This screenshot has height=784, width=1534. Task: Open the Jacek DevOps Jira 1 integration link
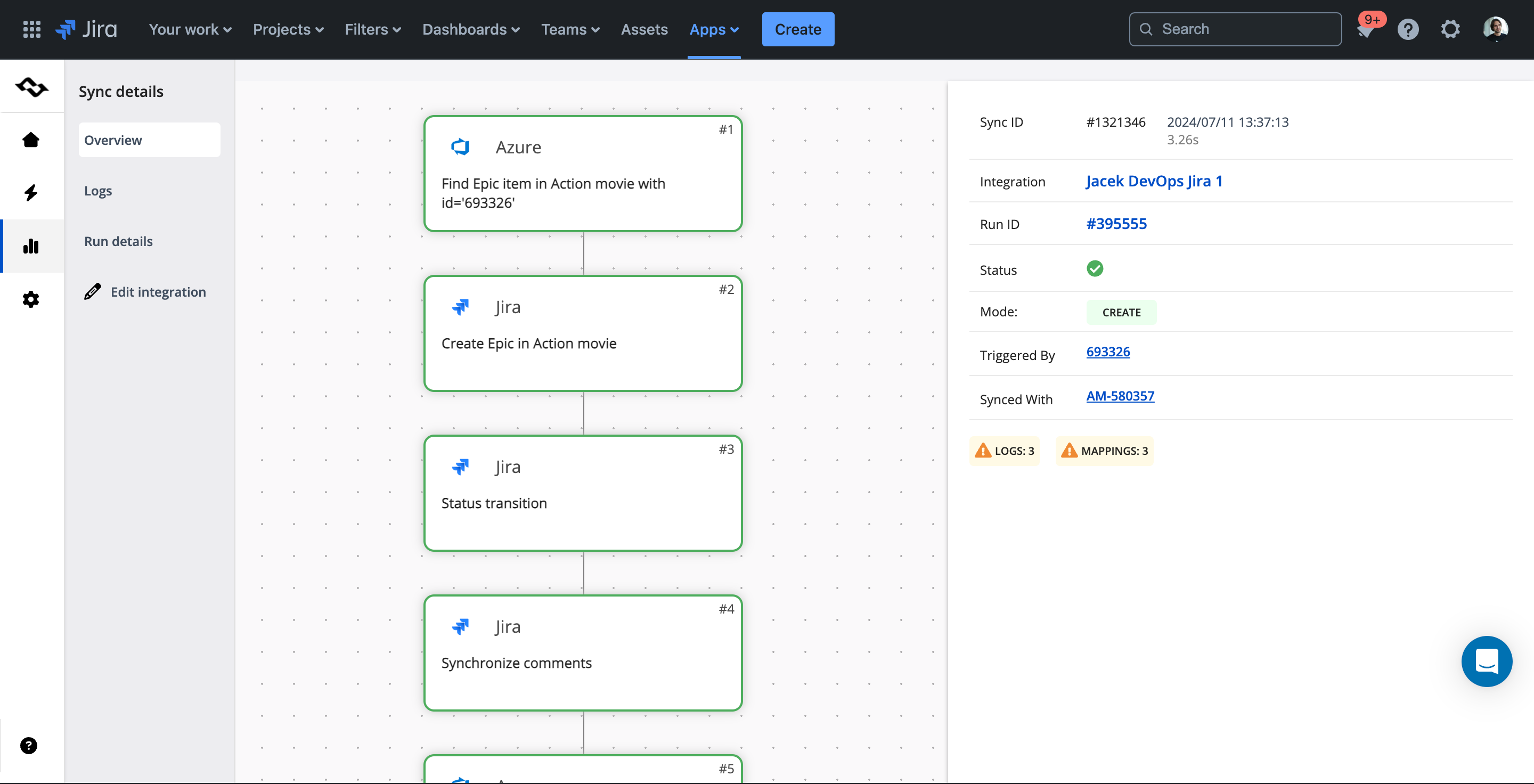click(1154, 181)
